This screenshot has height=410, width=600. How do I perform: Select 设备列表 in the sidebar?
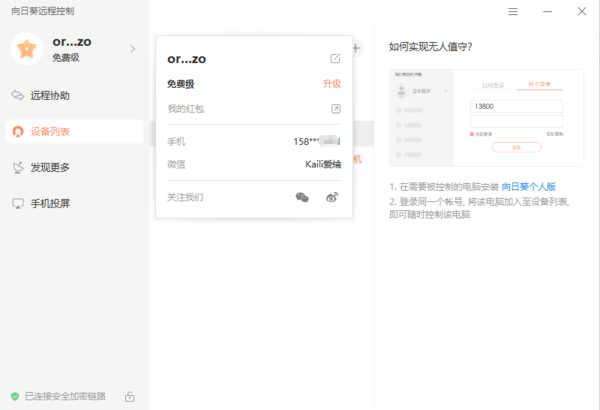click(x=50, y=131)
